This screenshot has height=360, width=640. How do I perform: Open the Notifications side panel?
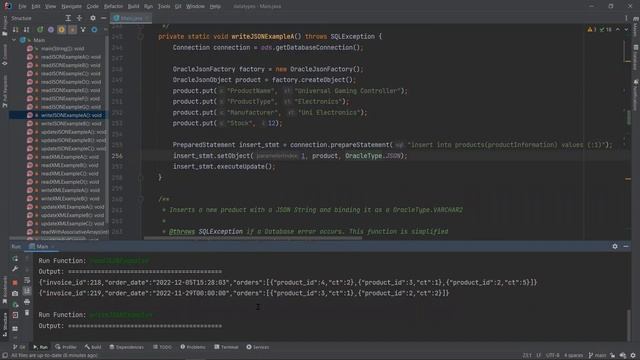tap(636, 95)
